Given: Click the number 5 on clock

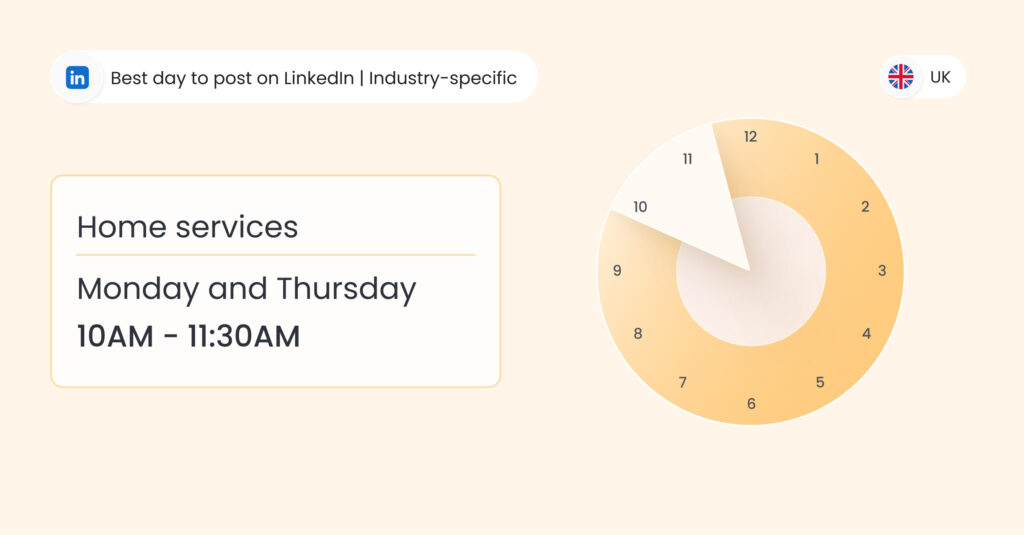Looking at the screenshot, I should [x=820, y=382].
